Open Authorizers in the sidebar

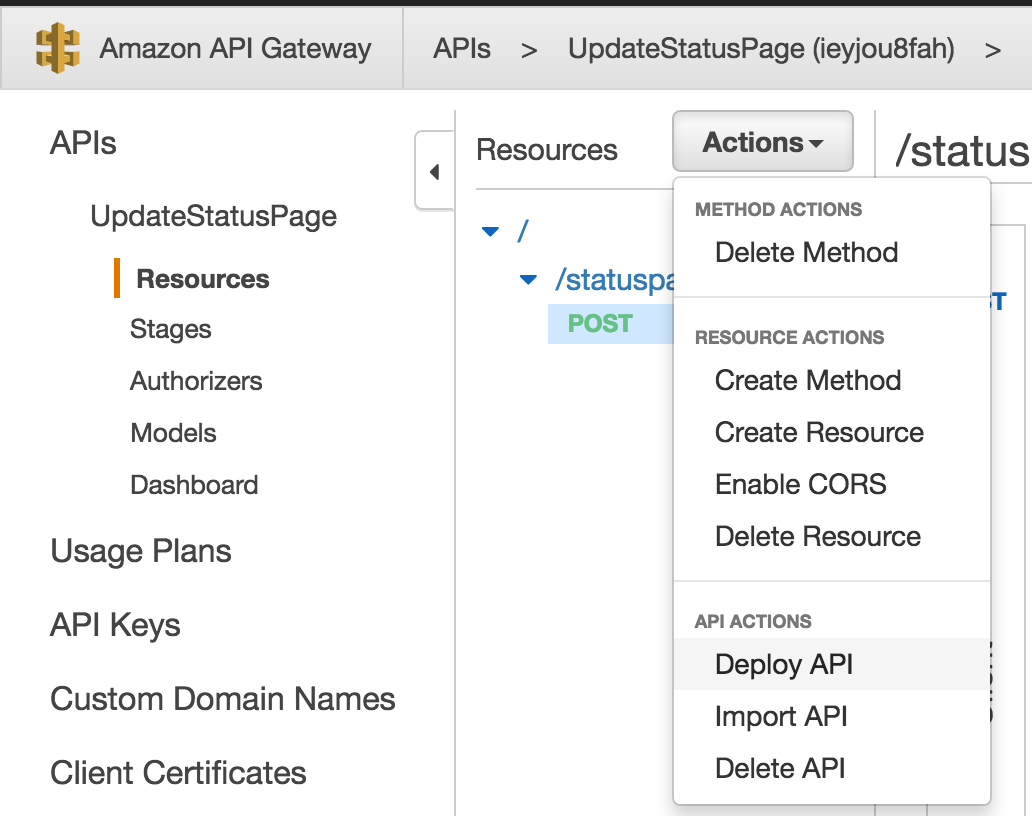tap(196, 381)
